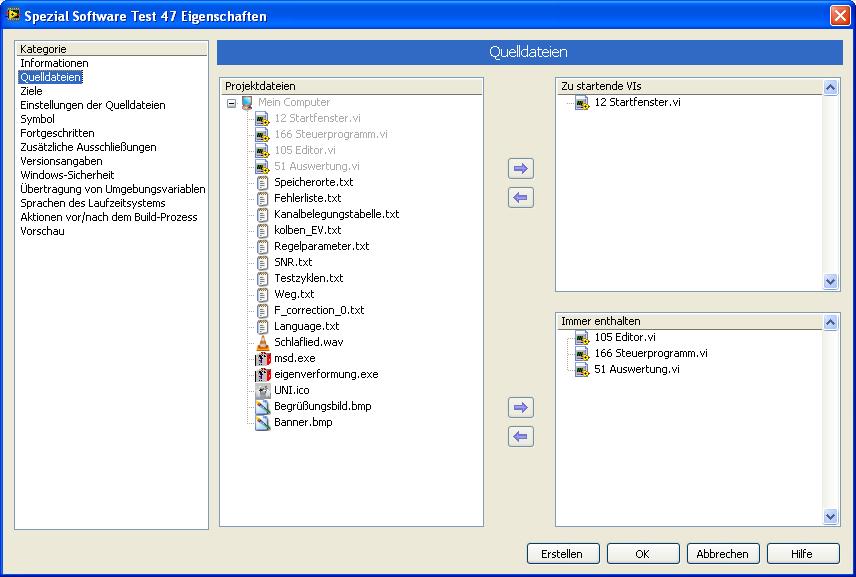The width and height of the screenshot is (856, 577).
Task: Click the F_correction_0.txt file icon
Action: point(263,310)
